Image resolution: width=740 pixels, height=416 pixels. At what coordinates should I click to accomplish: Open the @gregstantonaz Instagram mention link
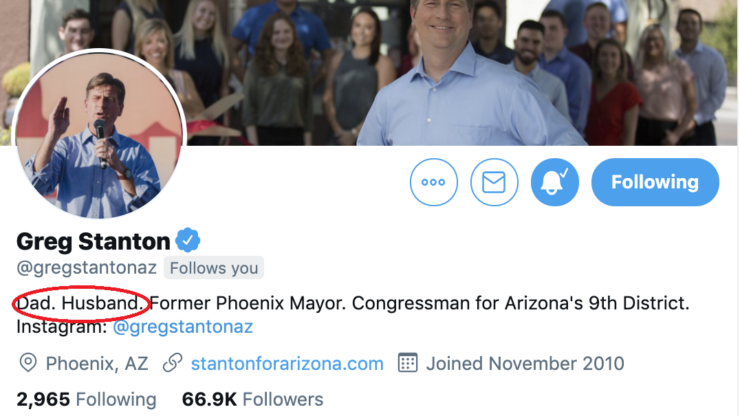click(183, 327)
